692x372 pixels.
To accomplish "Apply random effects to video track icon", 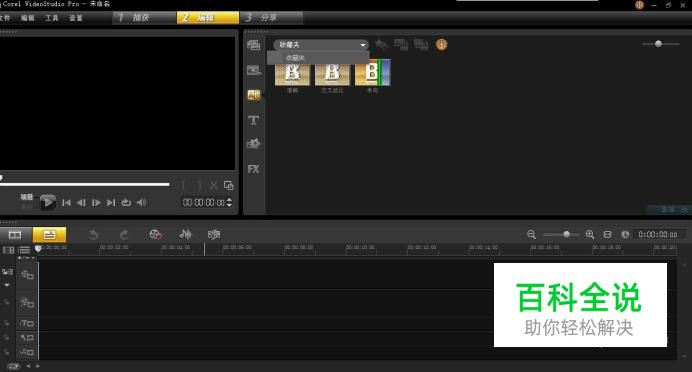I will 421,44.
